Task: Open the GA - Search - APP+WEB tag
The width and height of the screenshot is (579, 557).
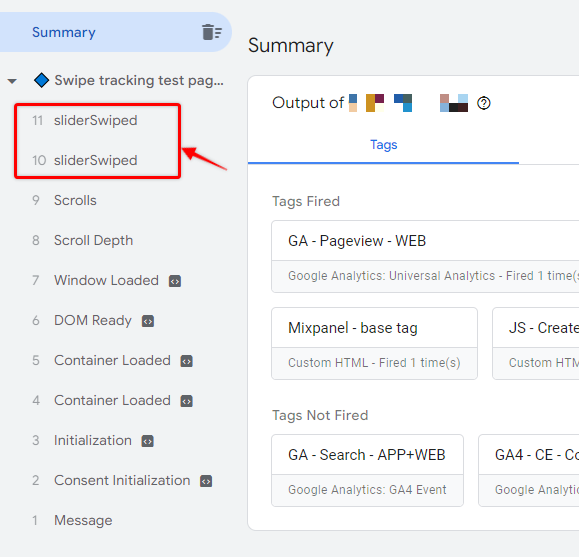Action: (x=367, y=471)
